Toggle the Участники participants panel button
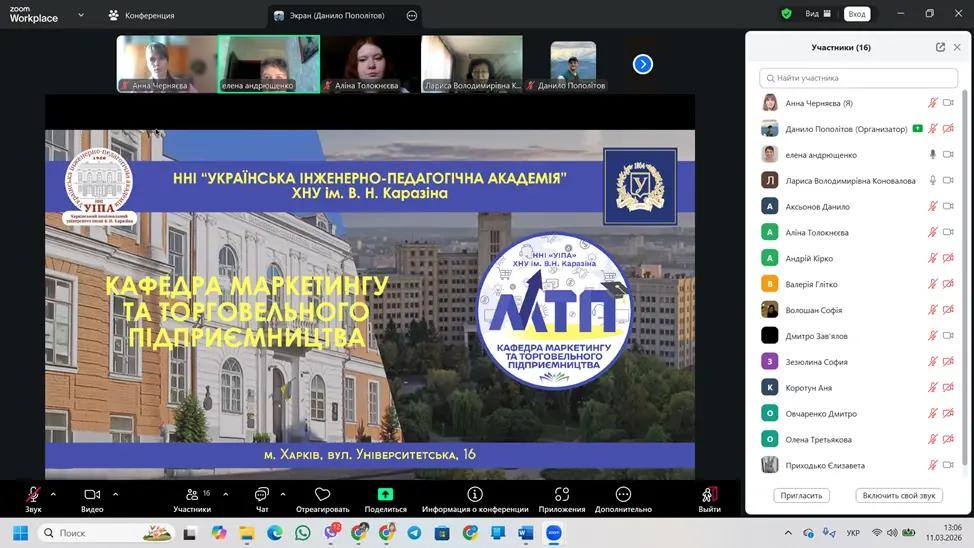This screenshot has height=548, width=974. tap(192, 495)
